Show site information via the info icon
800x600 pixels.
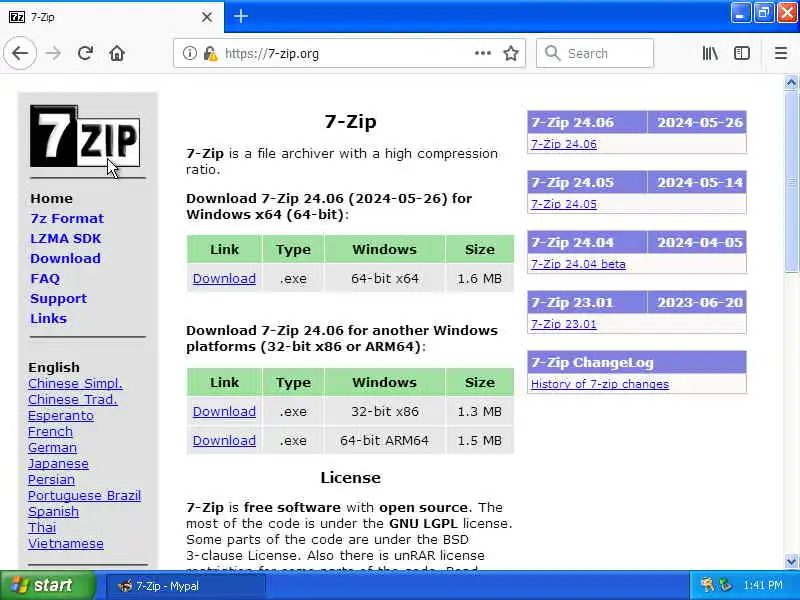pos(189,53)
